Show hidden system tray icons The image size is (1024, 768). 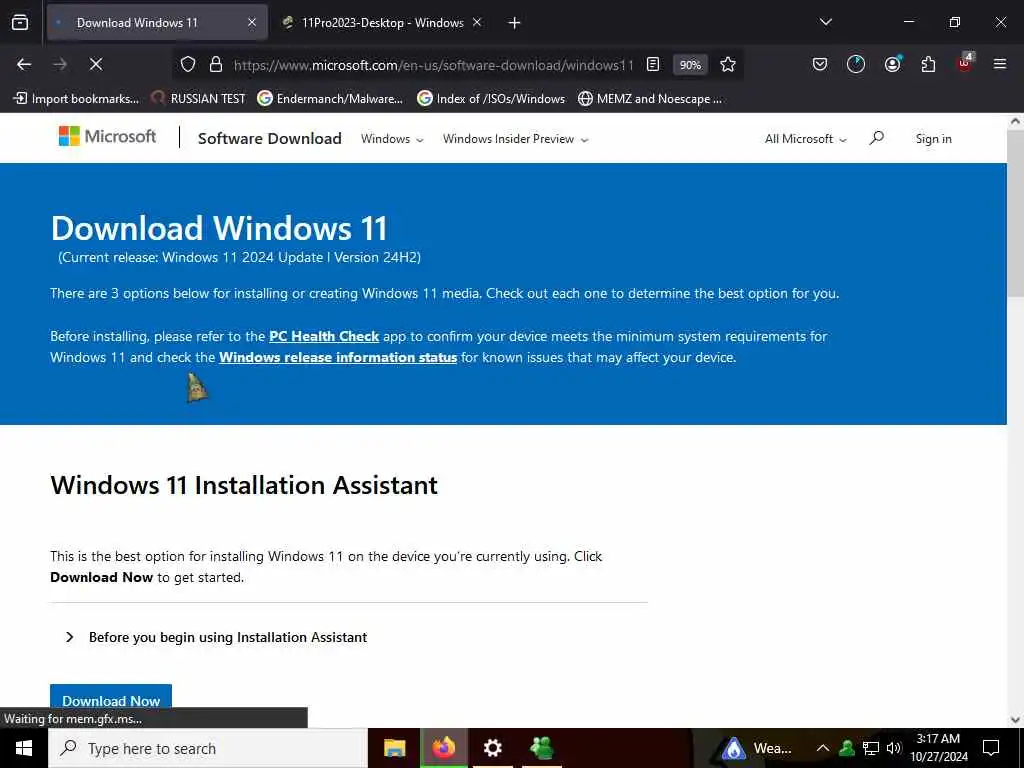[823, 748]
